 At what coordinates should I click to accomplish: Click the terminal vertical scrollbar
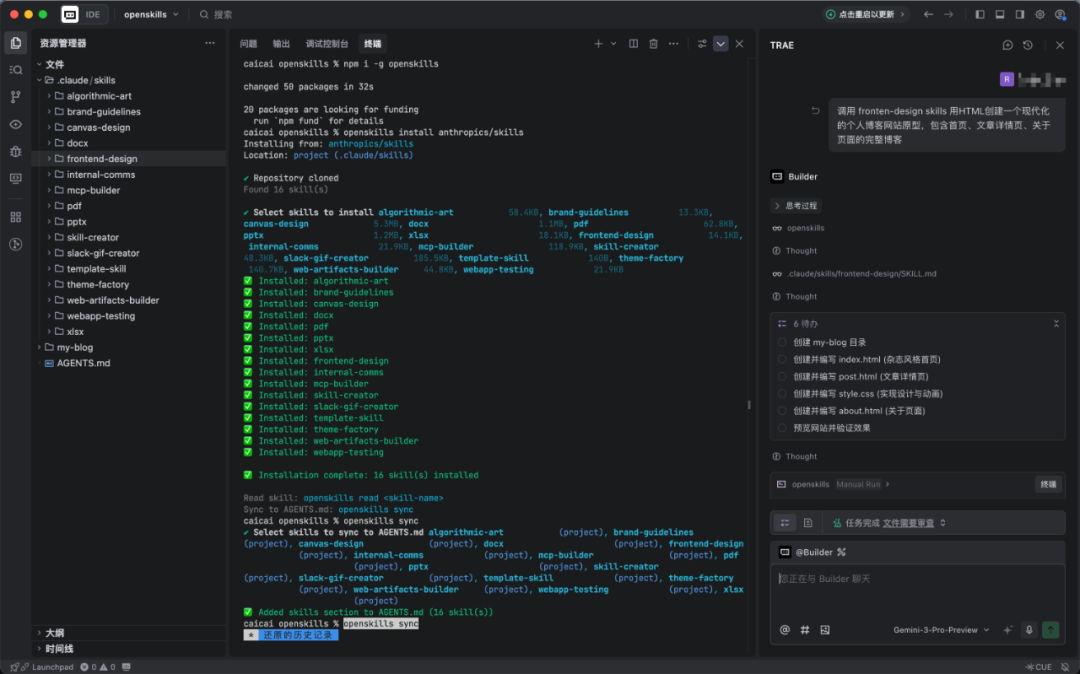[749, 405]
